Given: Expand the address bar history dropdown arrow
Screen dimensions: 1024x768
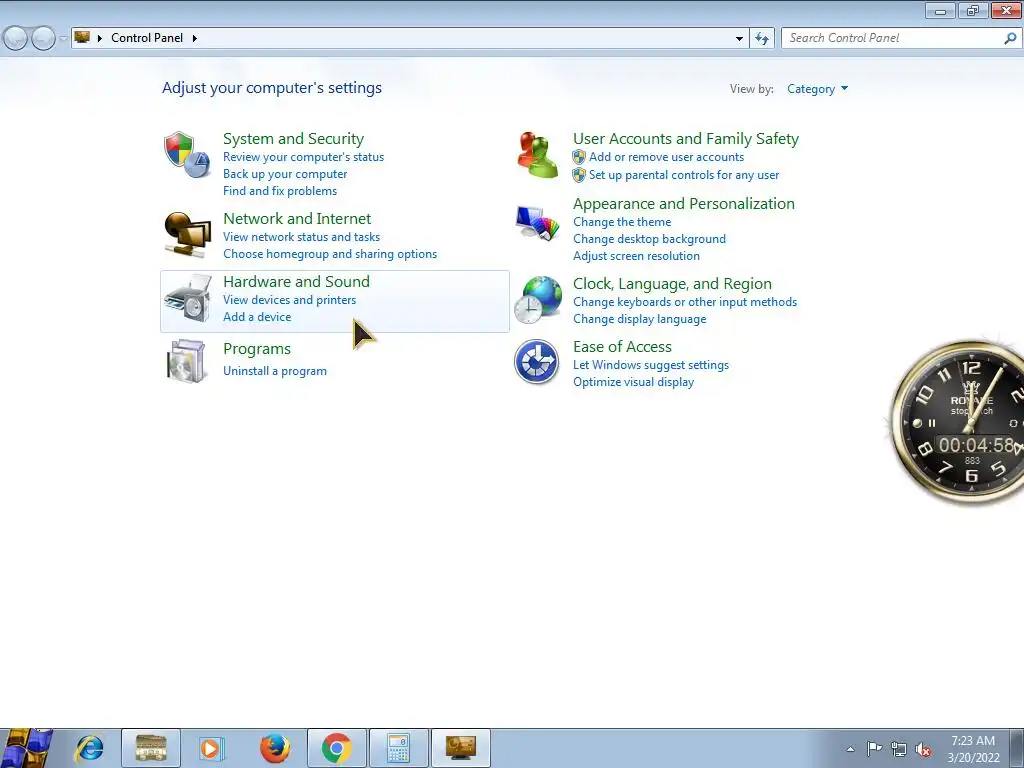Looking at the screenshot, I should 739,39.
